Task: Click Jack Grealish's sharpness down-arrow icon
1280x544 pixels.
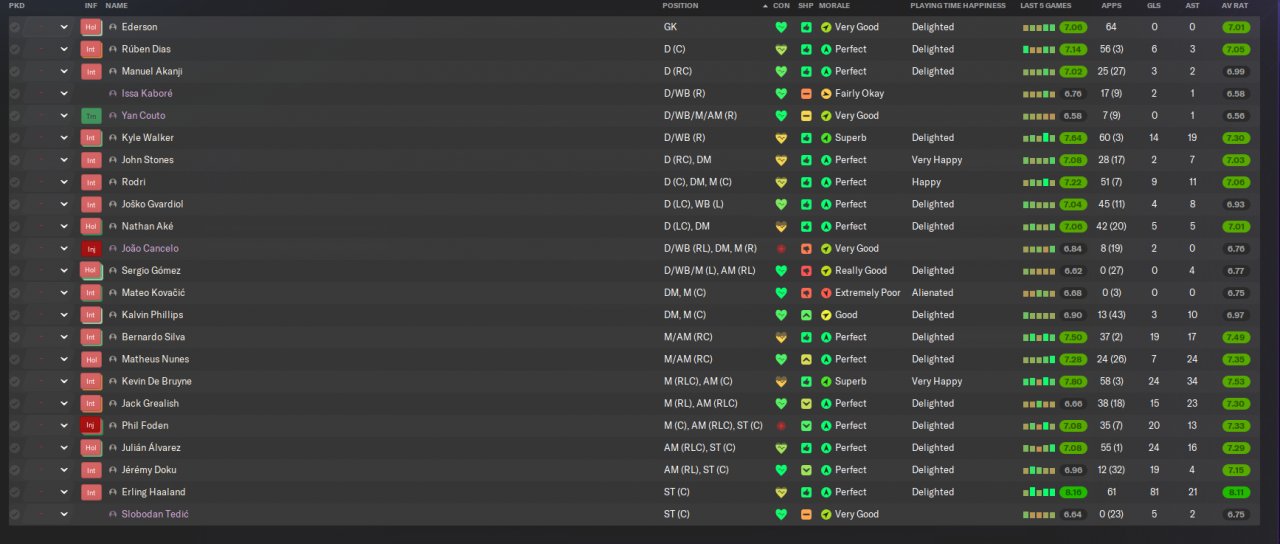Action: [x=806, y=404]
